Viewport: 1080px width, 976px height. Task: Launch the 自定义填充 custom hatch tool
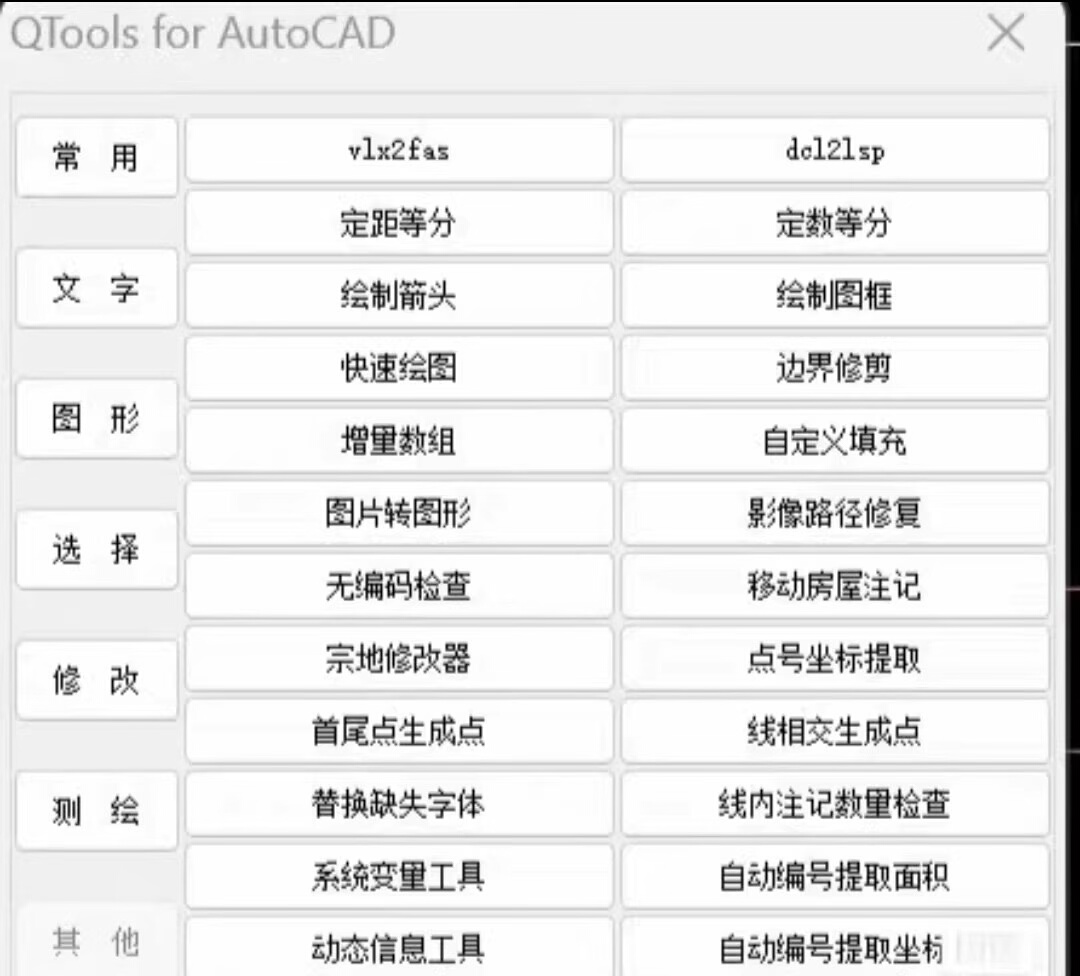point(836,441)
